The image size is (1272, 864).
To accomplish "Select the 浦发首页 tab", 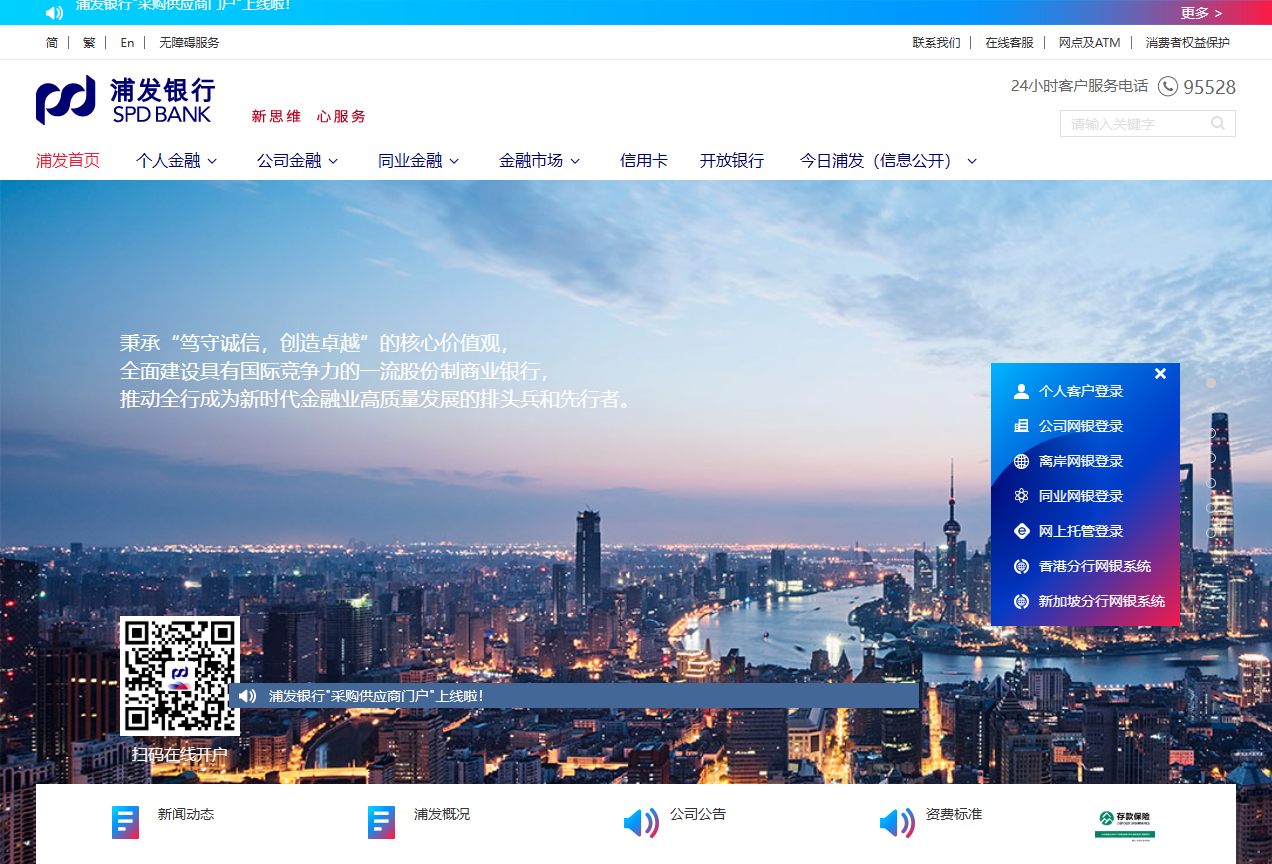I will (x=67, y=160).
